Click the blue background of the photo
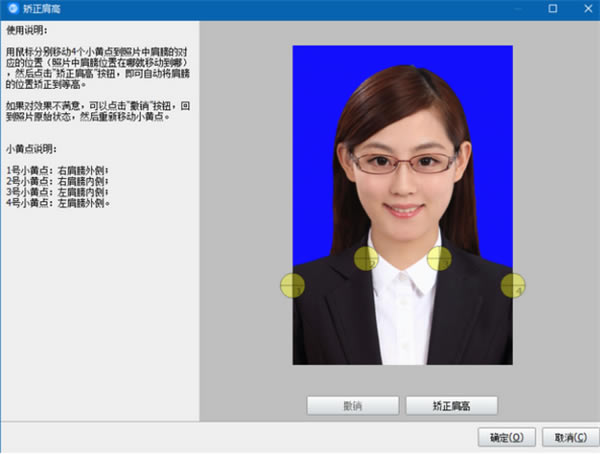The image size is (600, 454). click(x=314, y=115)
